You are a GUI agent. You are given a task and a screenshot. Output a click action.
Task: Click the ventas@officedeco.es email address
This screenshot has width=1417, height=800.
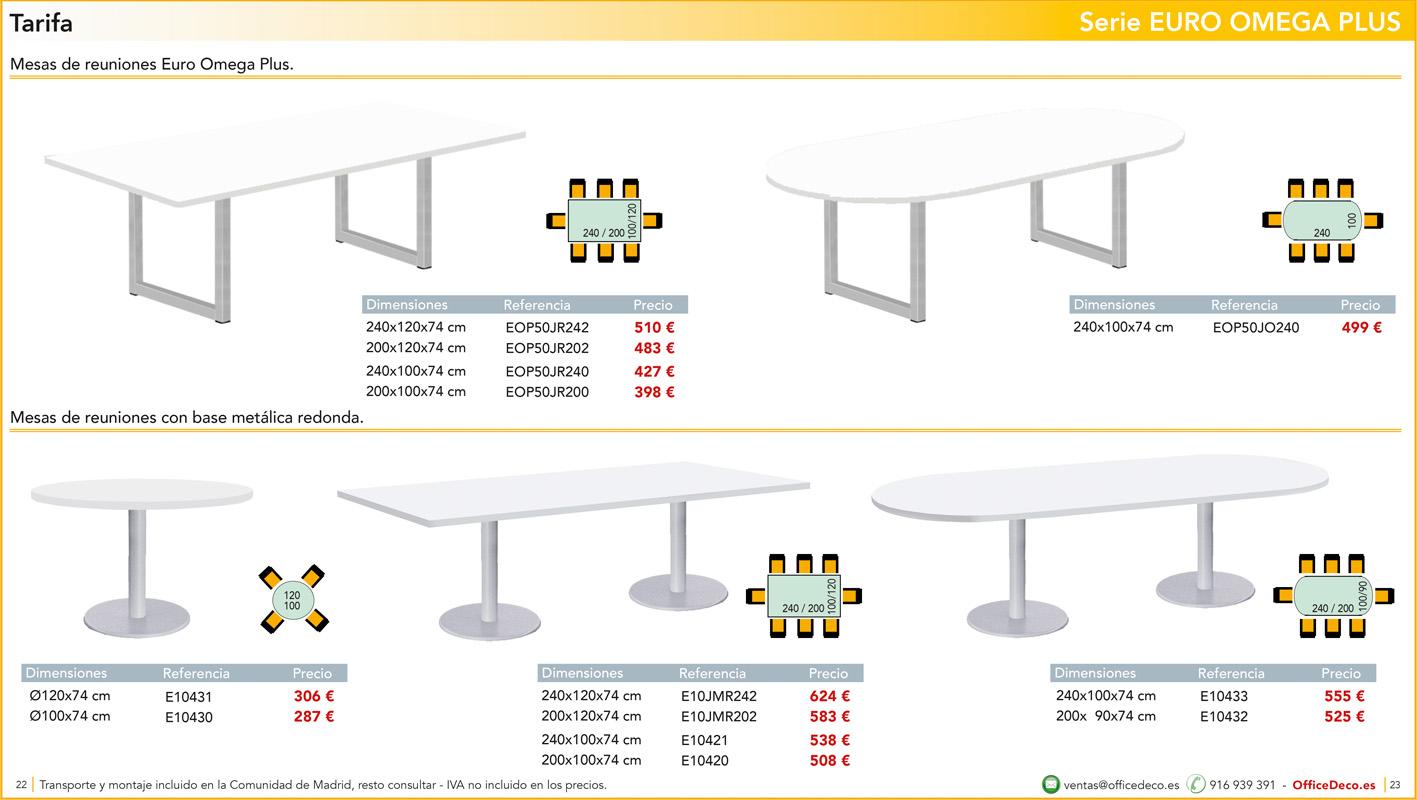point(1121,785)
